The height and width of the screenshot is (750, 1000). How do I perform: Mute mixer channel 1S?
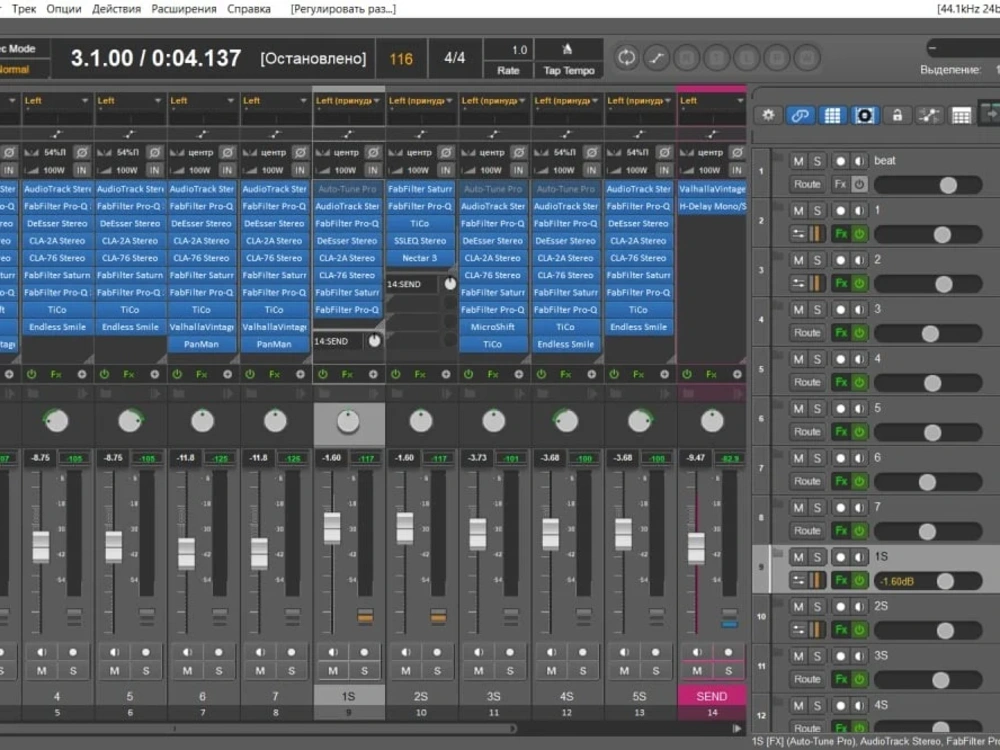pos(333,671)
